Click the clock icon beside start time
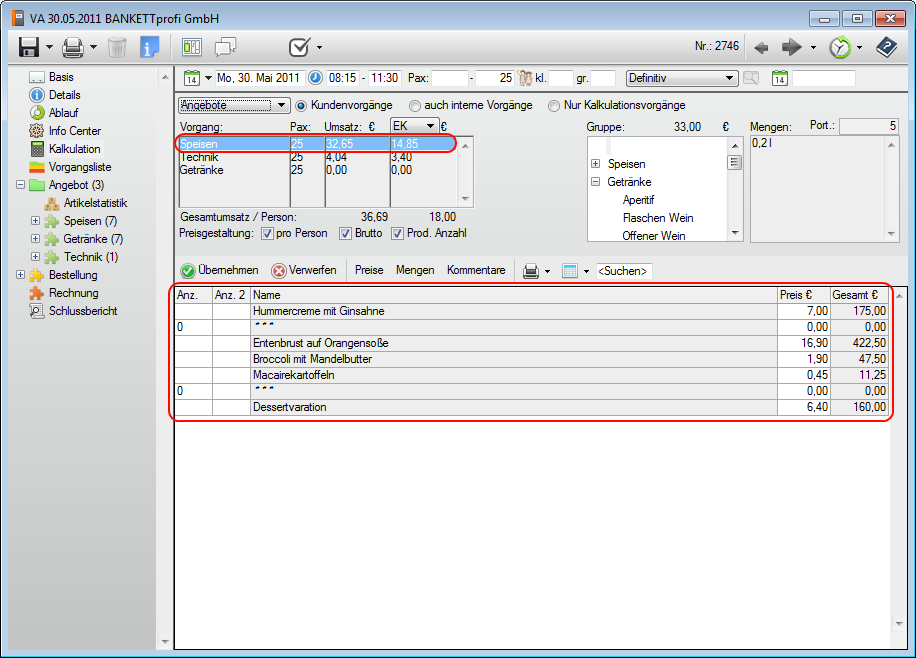 point(316,78)
